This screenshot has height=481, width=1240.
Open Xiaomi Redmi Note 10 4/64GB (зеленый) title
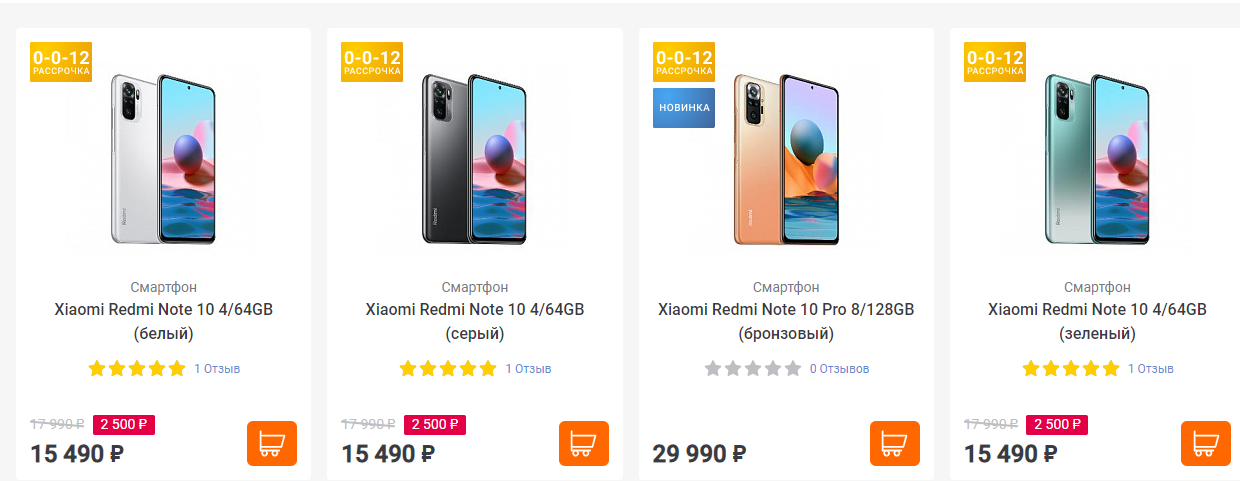1097,321
